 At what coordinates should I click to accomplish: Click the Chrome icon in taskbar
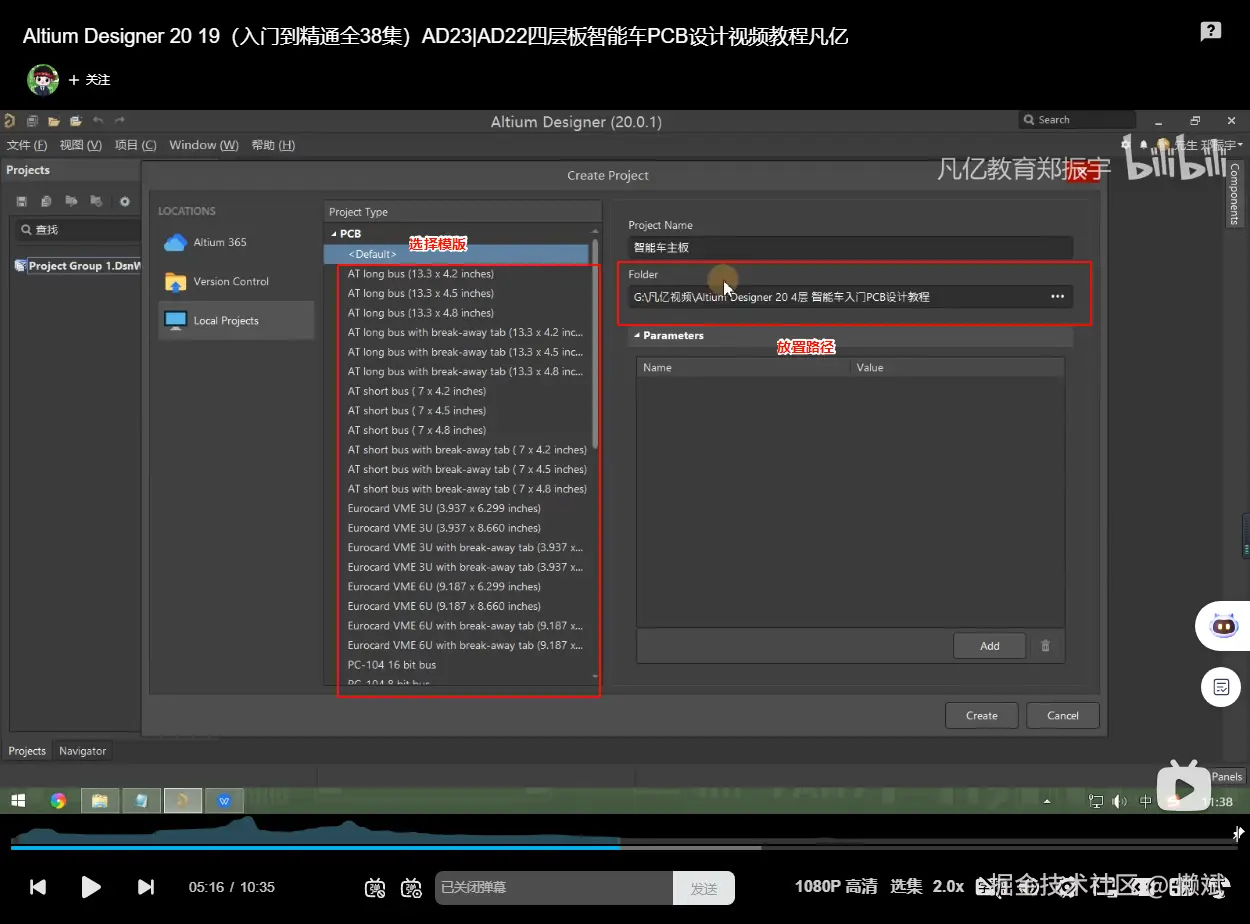click(x=58, y=800)
